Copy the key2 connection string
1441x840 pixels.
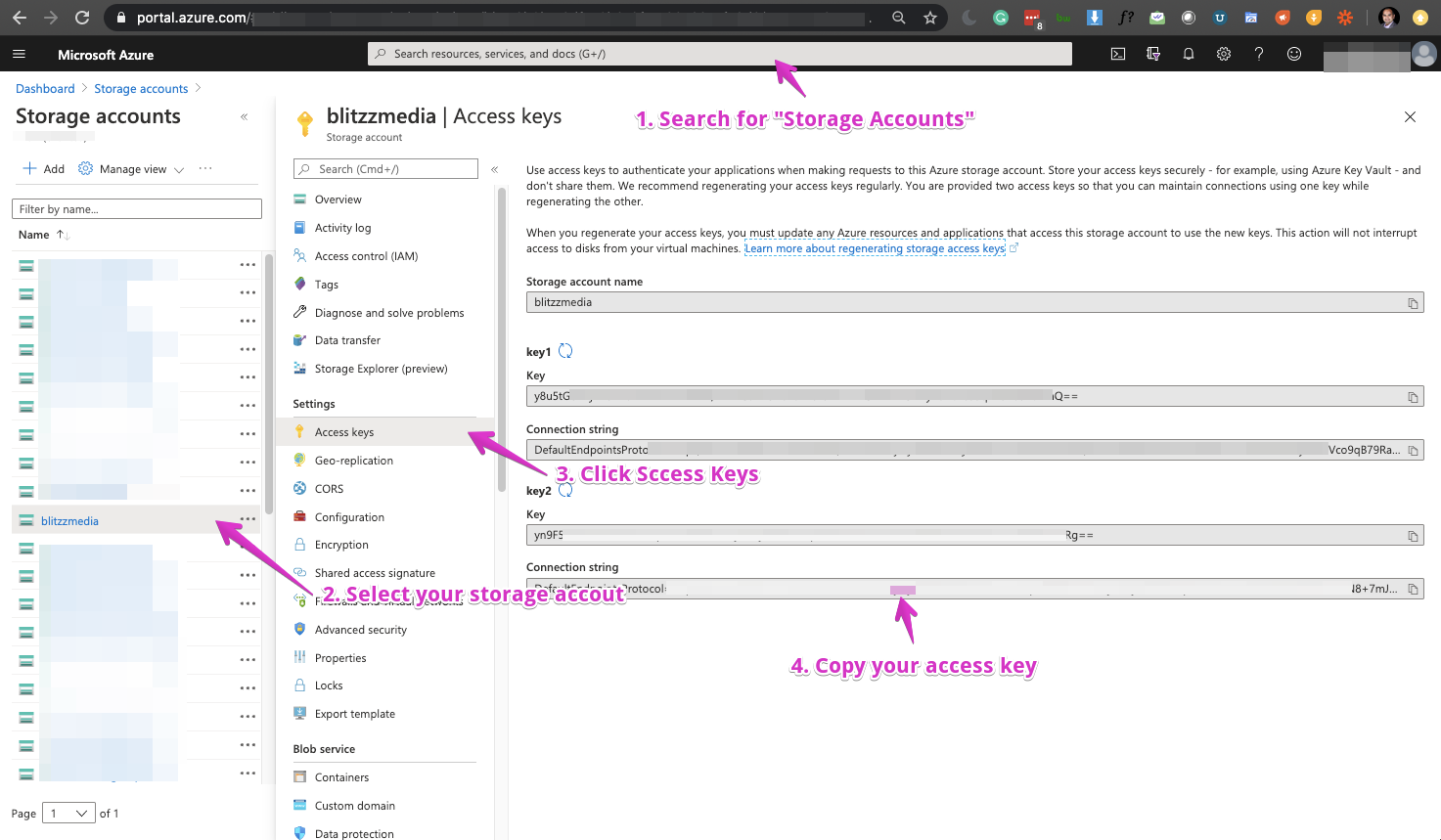click(1413, 589)
